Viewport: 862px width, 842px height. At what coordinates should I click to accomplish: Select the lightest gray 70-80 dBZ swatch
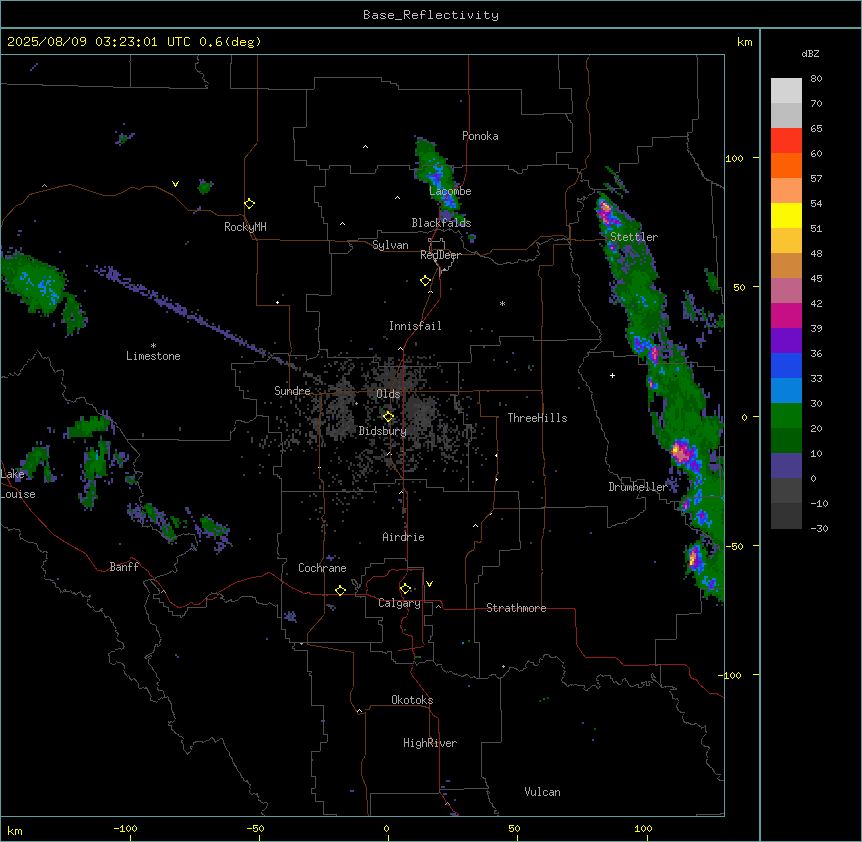[x=786, y=91]
